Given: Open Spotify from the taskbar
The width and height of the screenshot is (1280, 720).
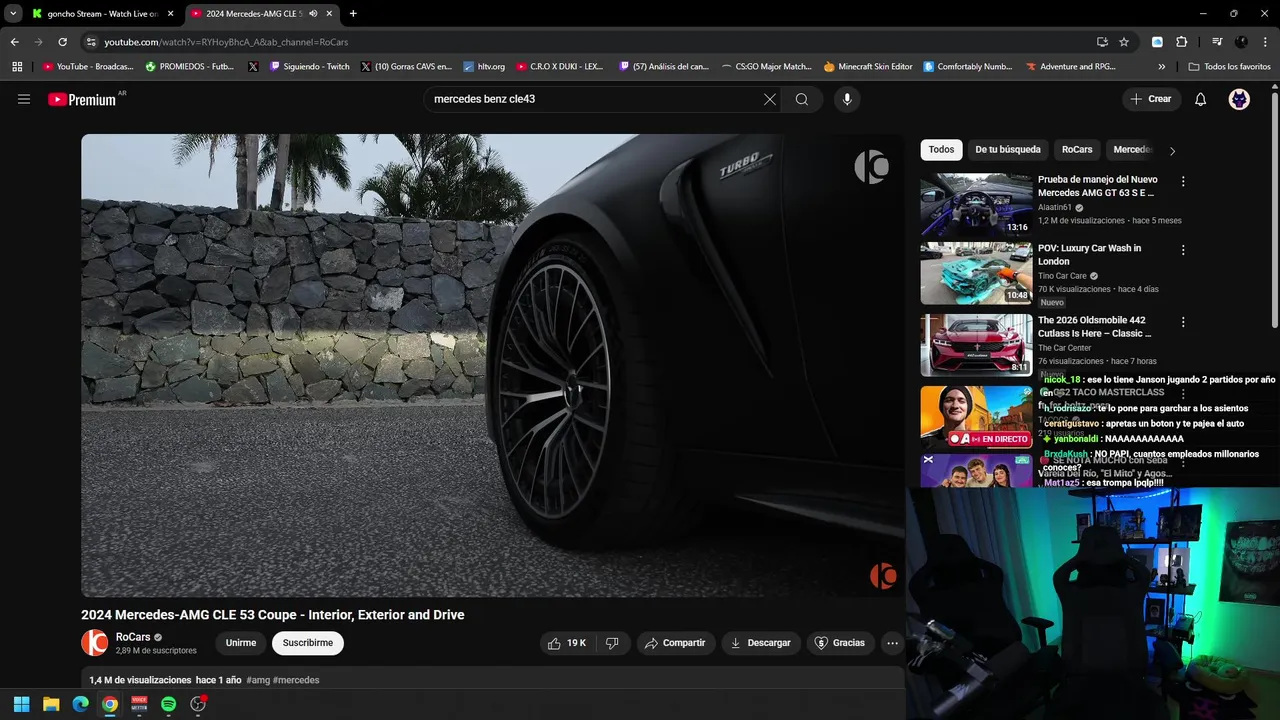Looking at the screenshot, I should click(168, 704).
